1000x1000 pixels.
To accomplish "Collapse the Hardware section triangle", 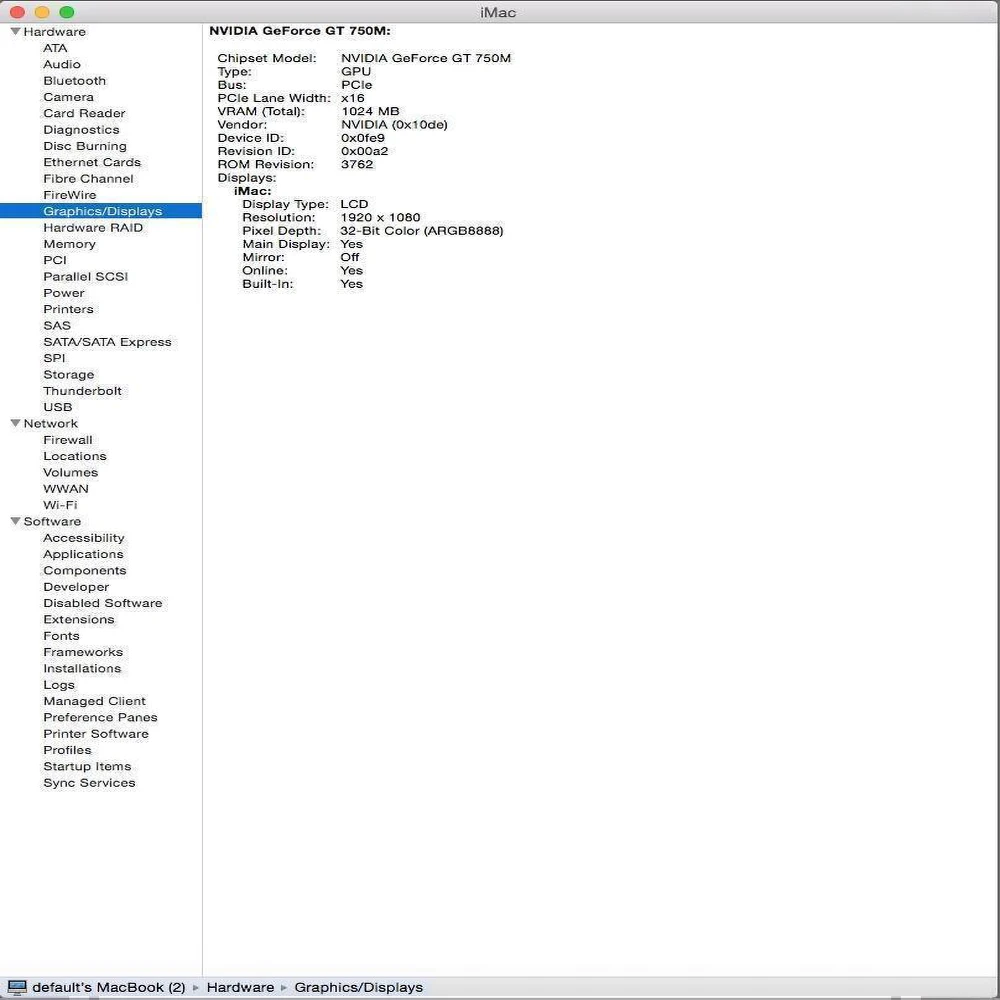I will click(16, 31).
